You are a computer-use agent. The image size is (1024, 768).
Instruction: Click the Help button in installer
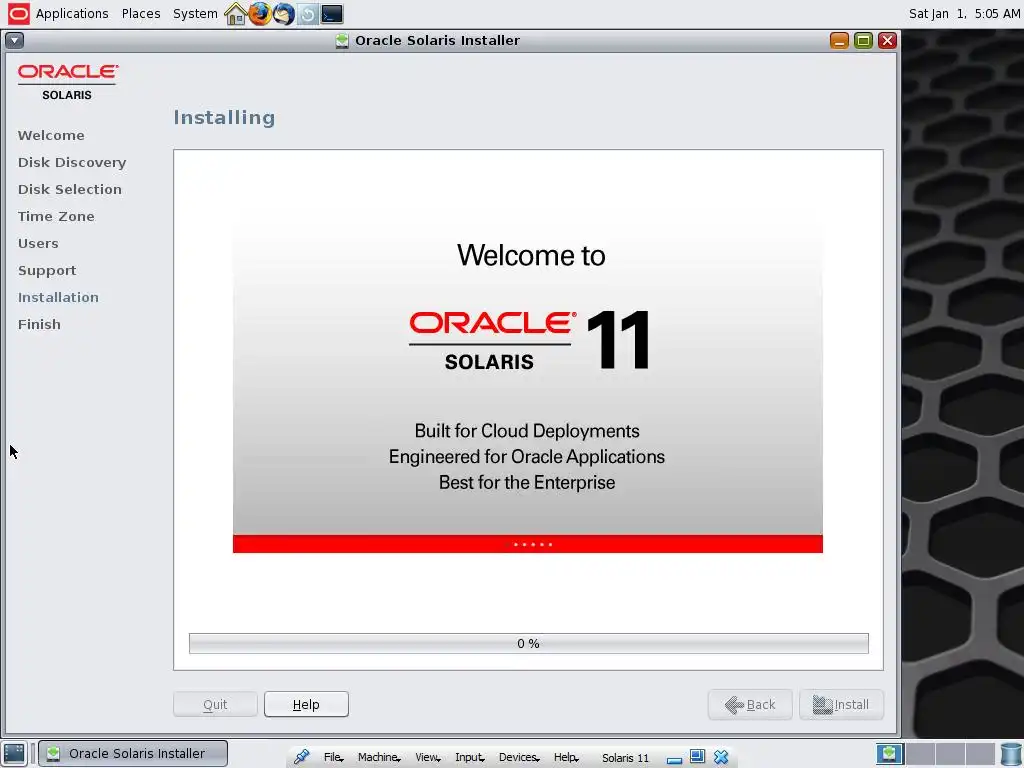pyautogui.click(x=306, y=704)
